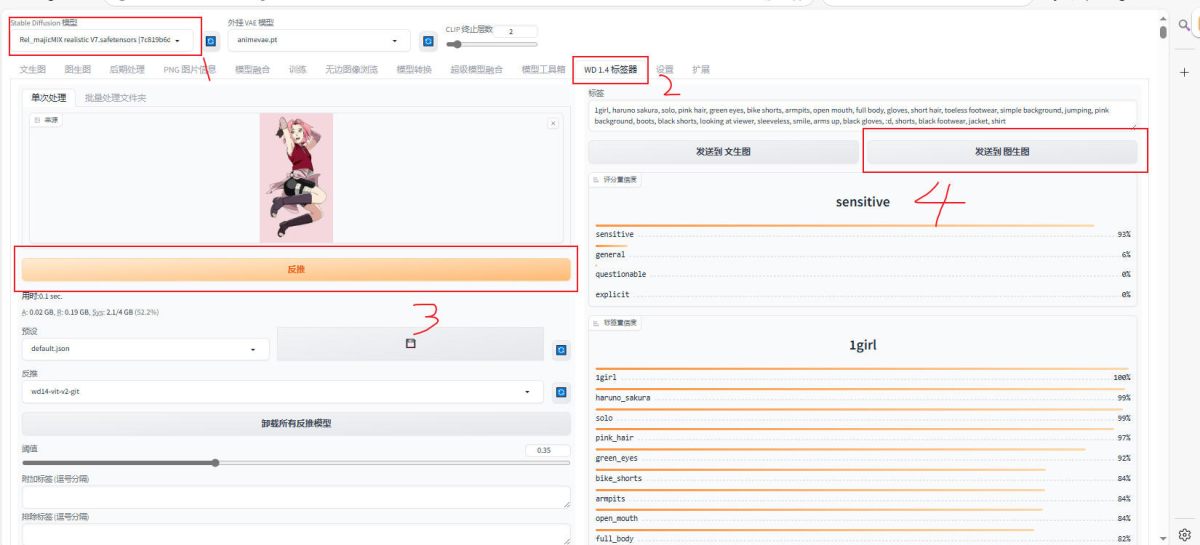Image resolution: width=1200 pixels, height=545 pixels.
Task: Click the 发送到 图生图 button
Action: (1001, 152)
